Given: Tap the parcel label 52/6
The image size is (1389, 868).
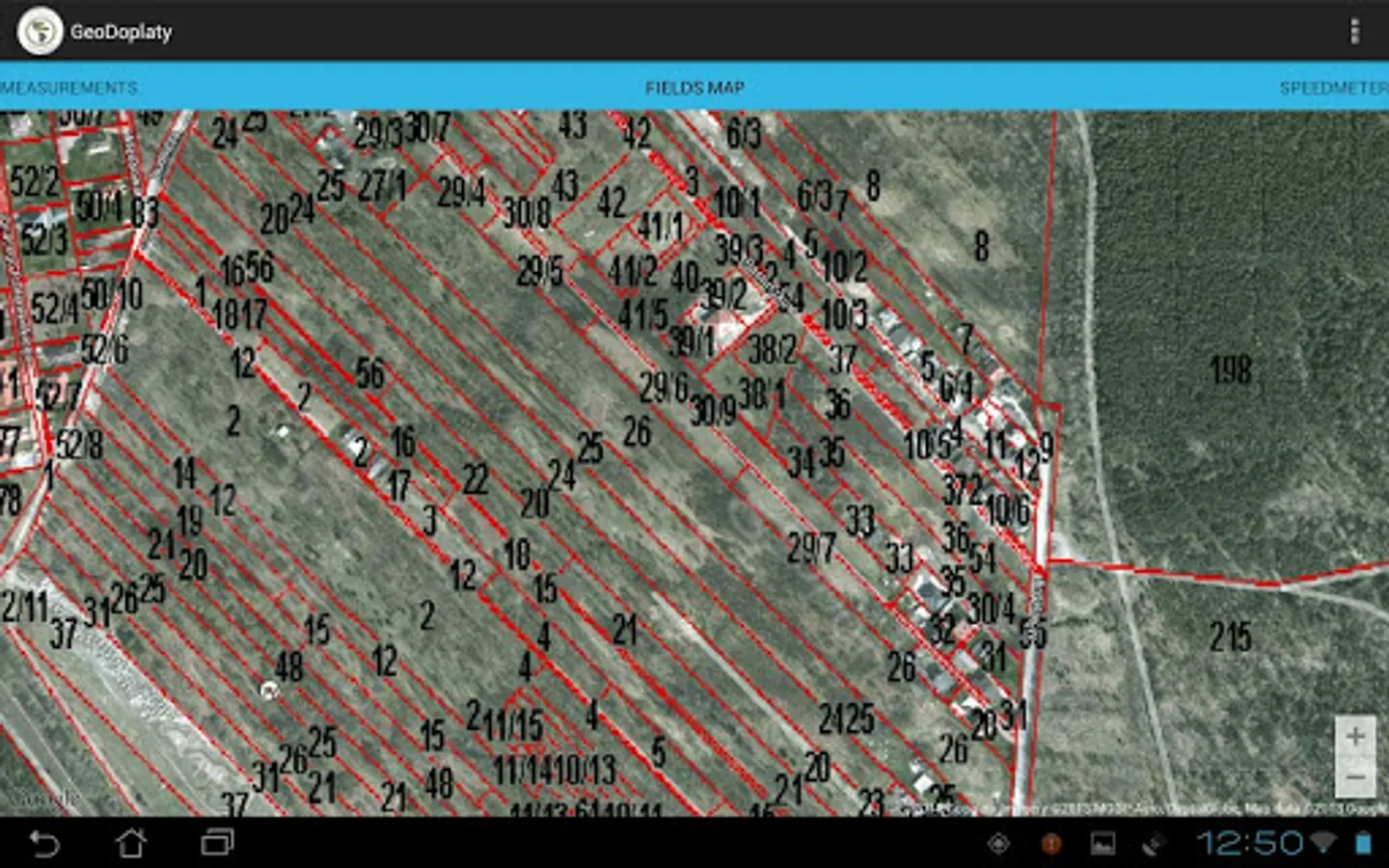Looking at the screenshot, I should point(104,349).
